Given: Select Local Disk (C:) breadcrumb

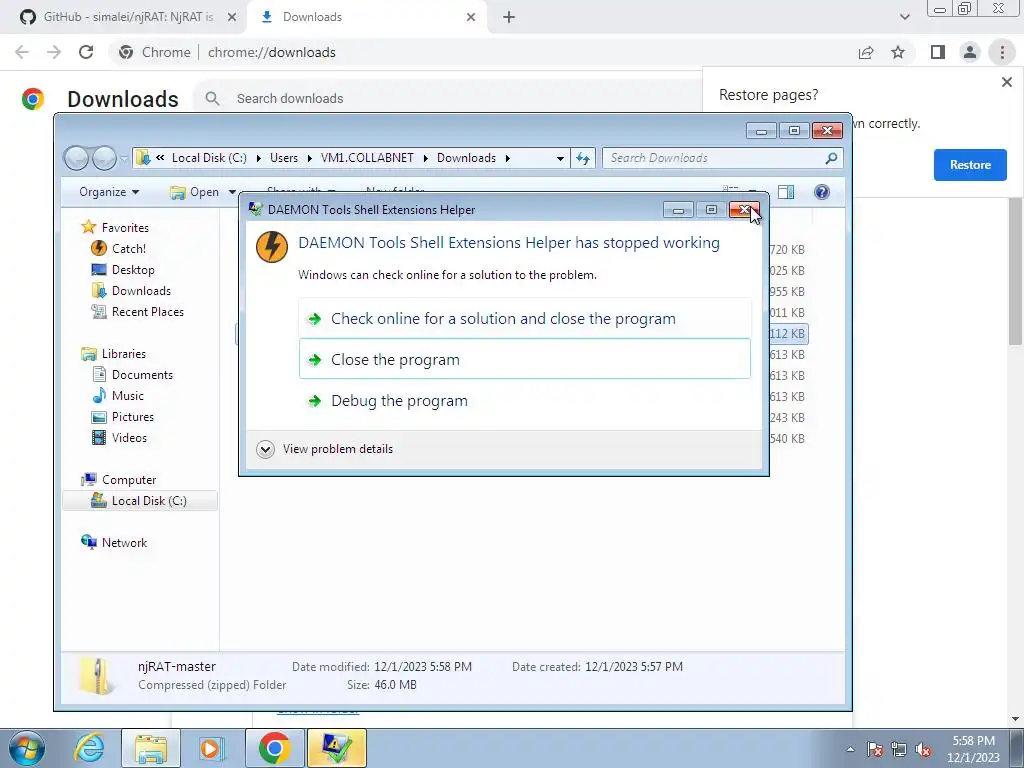Looking at the screenshot, I should [209, 158].
